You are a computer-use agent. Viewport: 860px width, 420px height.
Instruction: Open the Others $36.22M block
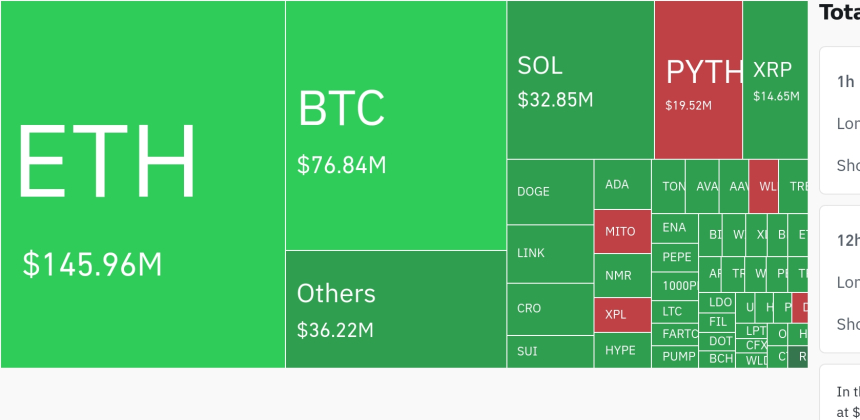(395, 308)
